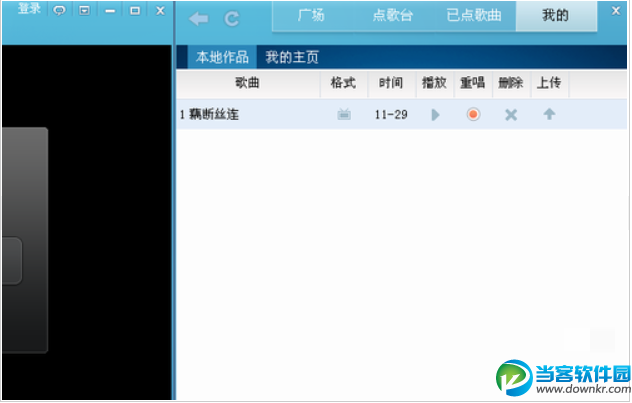Image resolution: width=632 pixels, height=403 pixels.
Task: Maximize the player window
Action: point(135,11)
